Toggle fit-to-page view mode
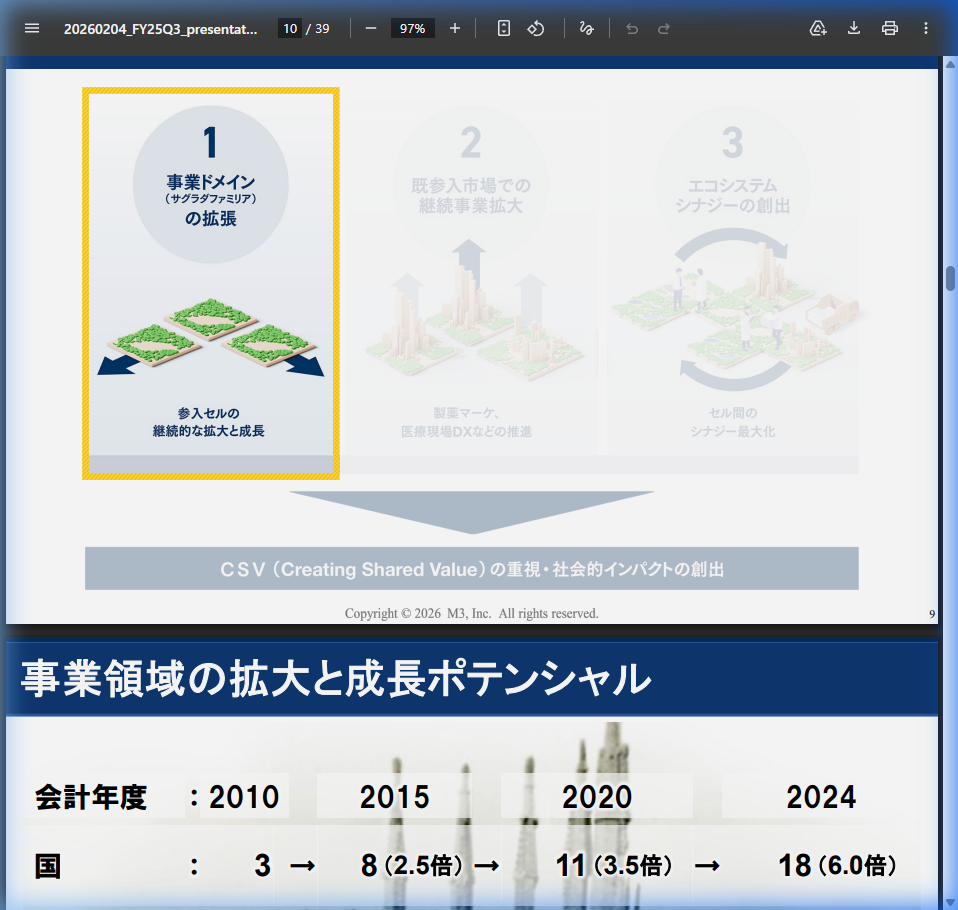Screen dimensions: 958x910 tap(503, 28)
